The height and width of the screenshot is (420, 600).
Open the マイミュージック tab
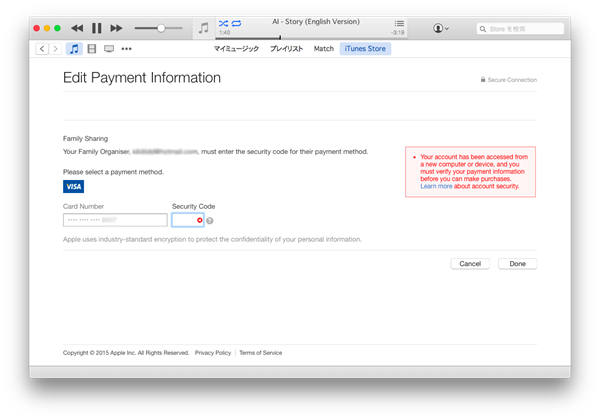236,49
